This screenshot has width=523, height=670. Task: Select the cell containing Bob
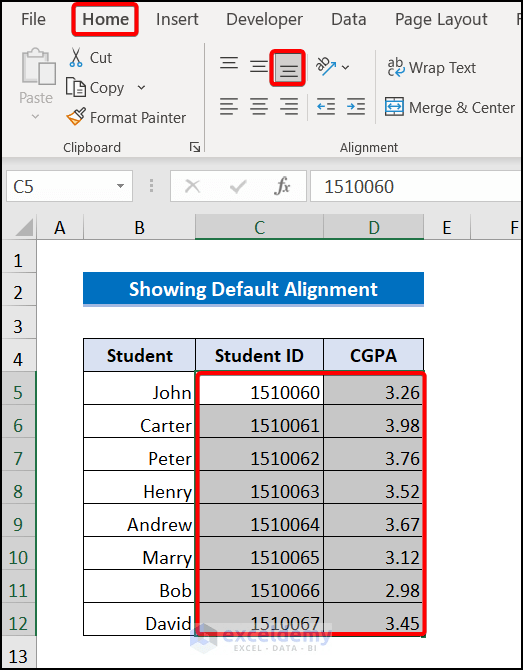click(139, 586)
